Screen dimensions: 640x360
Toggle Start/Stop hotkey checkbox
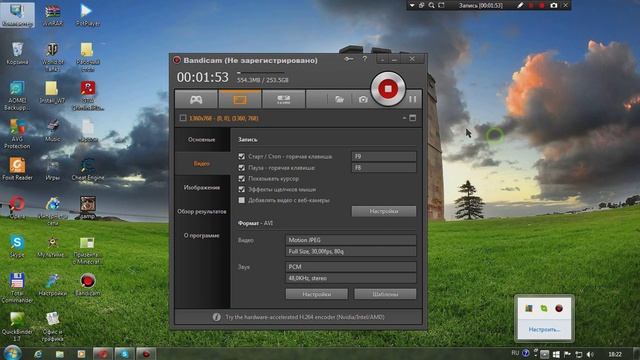242,156
